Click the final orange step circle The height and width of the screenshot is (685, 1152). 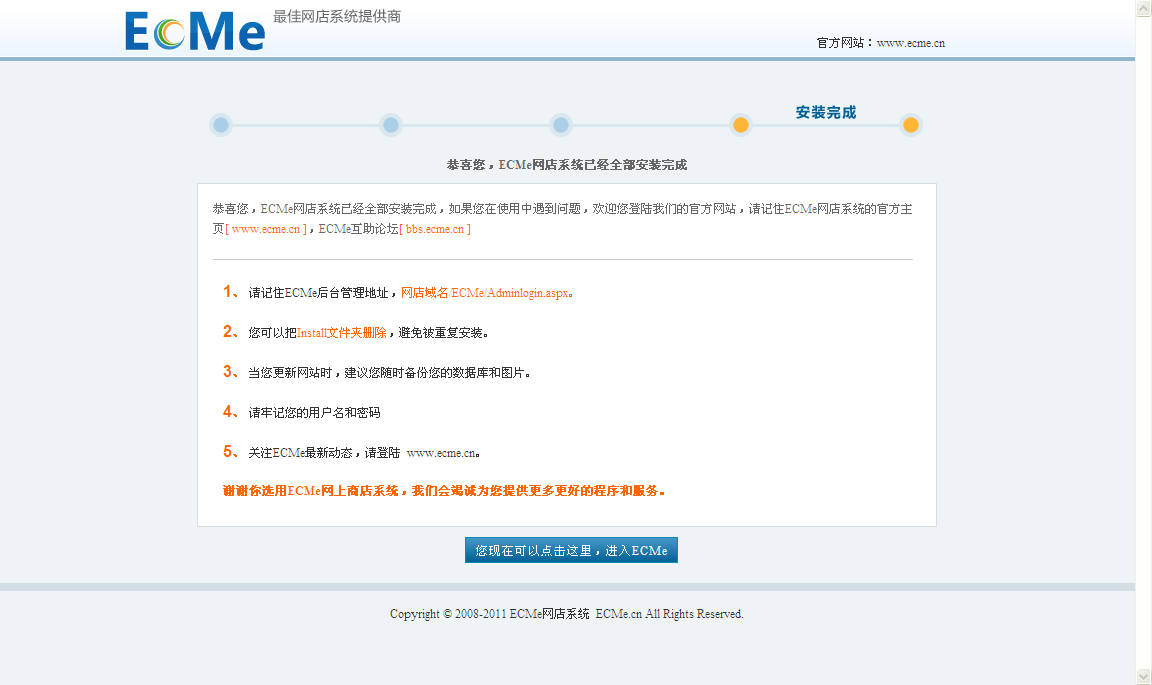click(910, 125)
